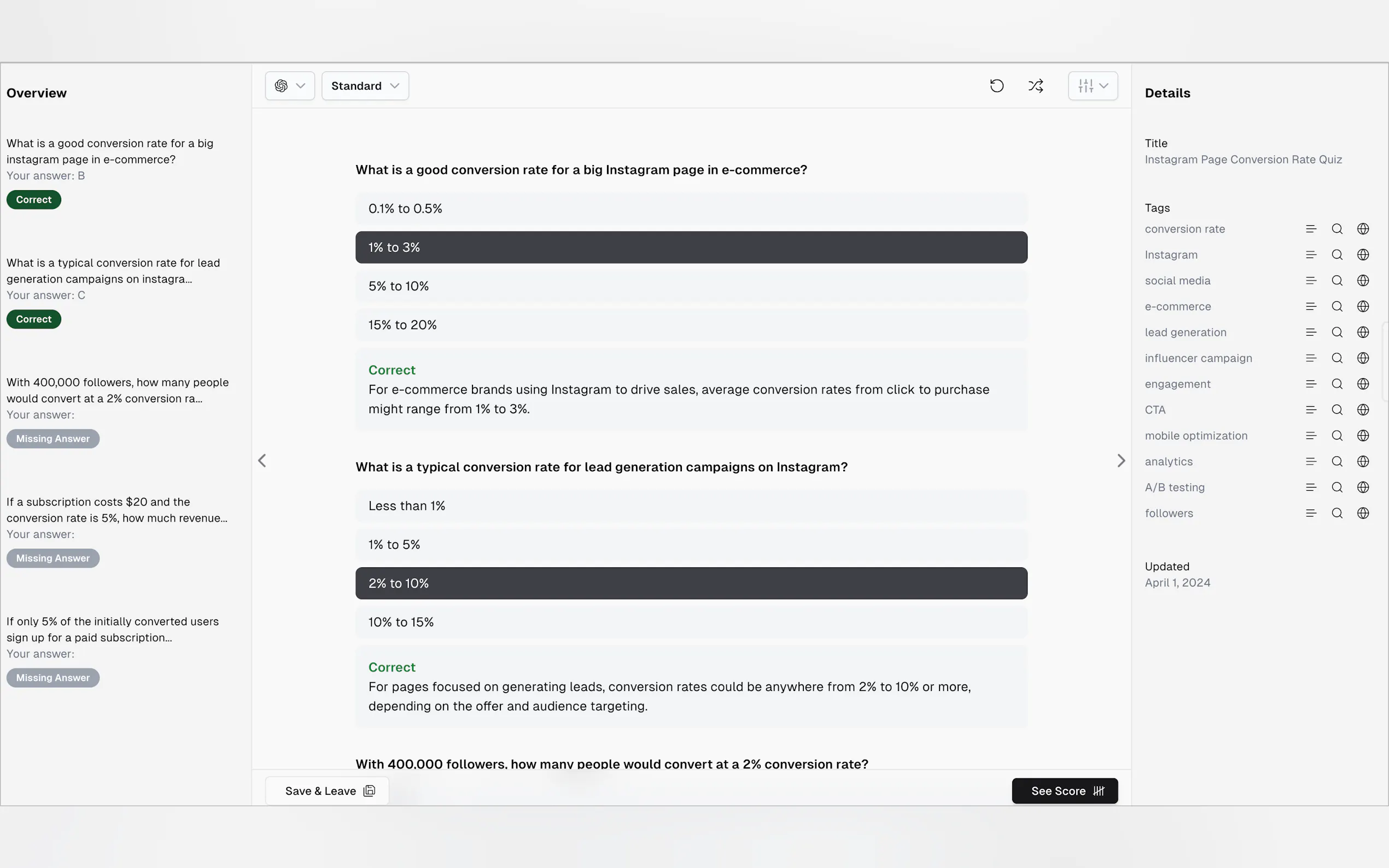Open the AI model selector dropdown

[289, 86]
